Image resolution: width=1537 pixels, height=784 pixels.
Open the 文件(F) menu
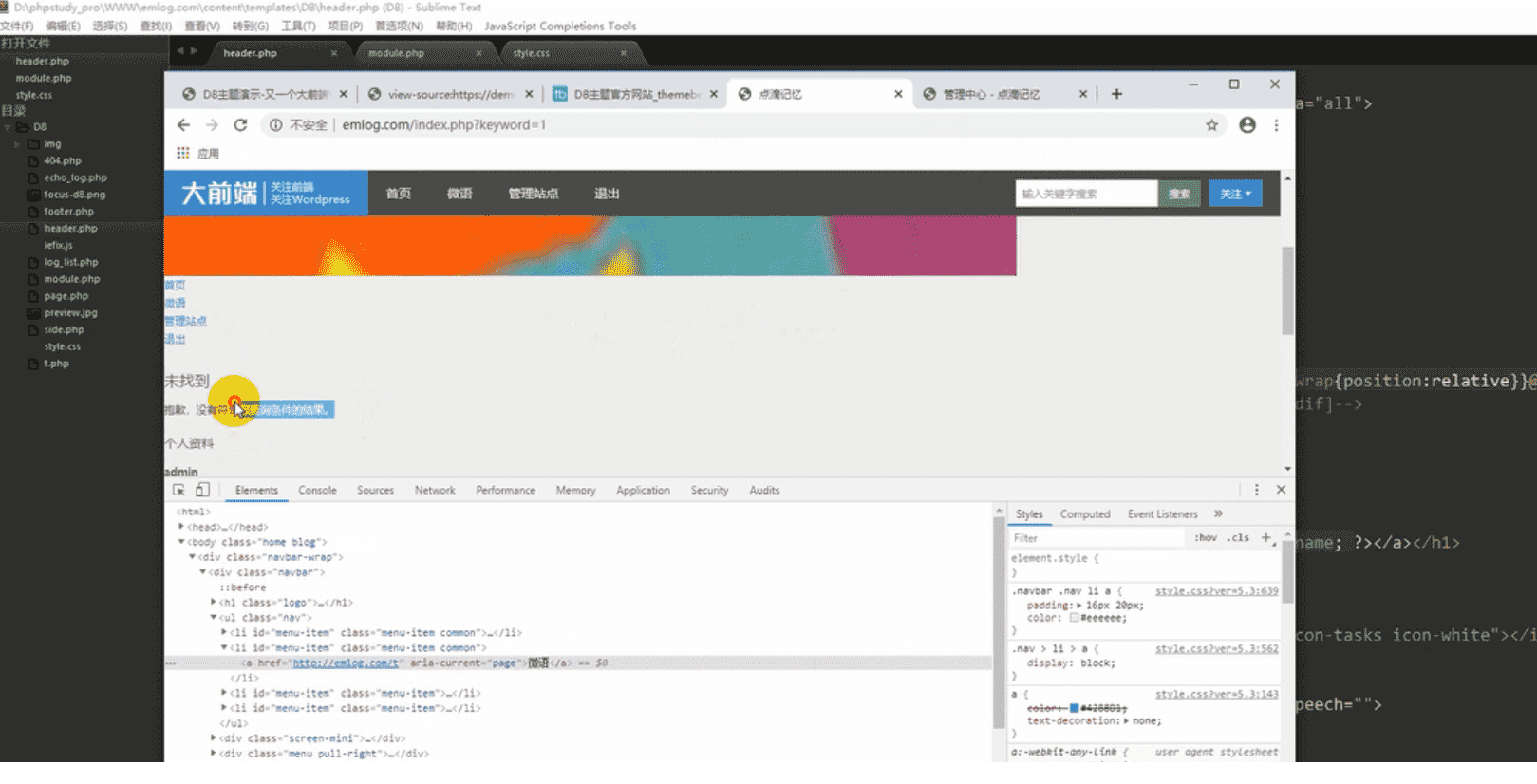click(17, 26)
